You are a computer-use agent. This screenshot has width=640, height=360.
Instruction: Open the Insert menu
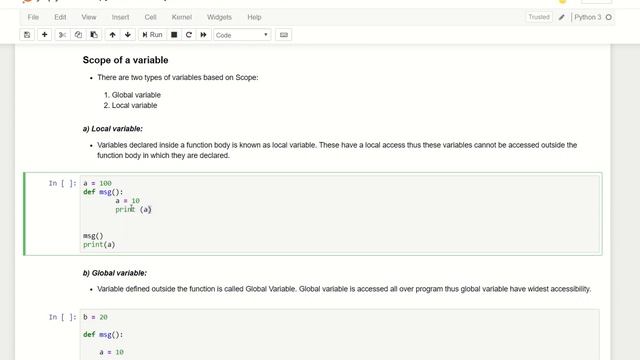point(120,17)
